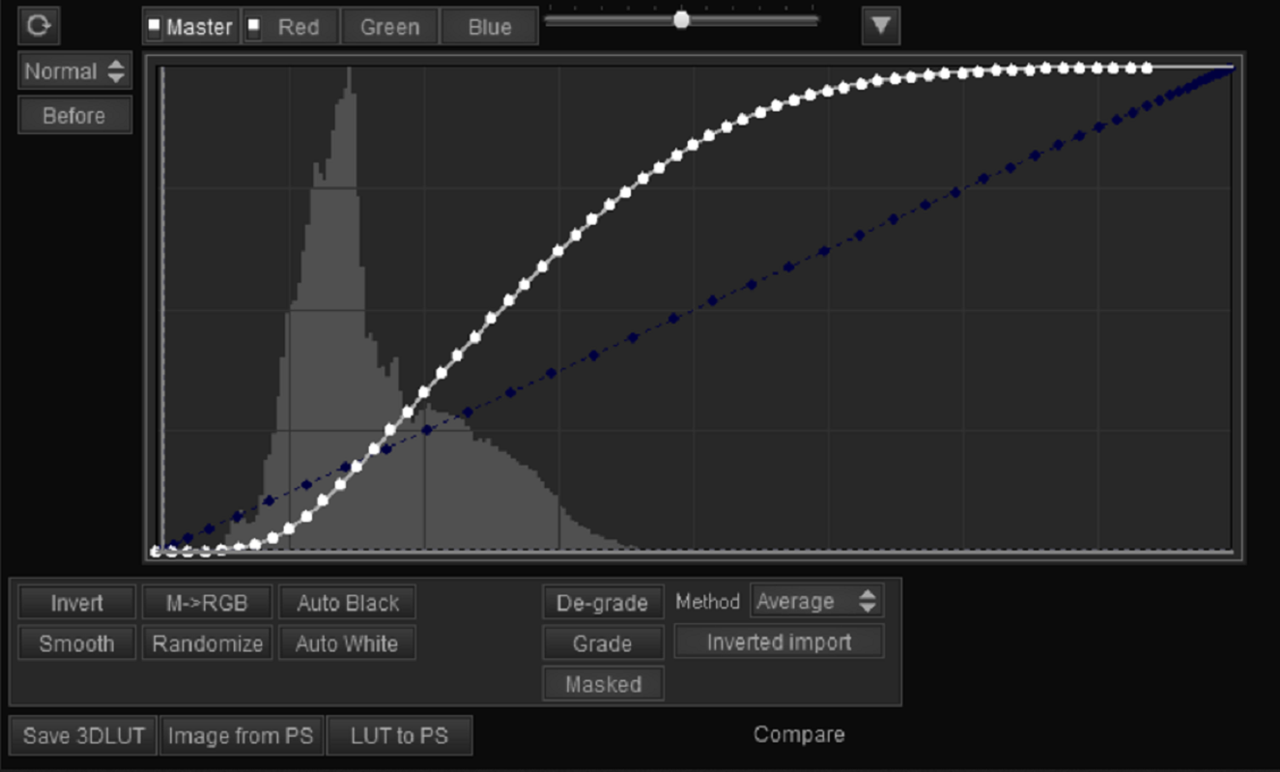Image resolution: width=1280 pixels, height=772 pixels.
Task: Click the Randomize button
Action: (207, 643)
